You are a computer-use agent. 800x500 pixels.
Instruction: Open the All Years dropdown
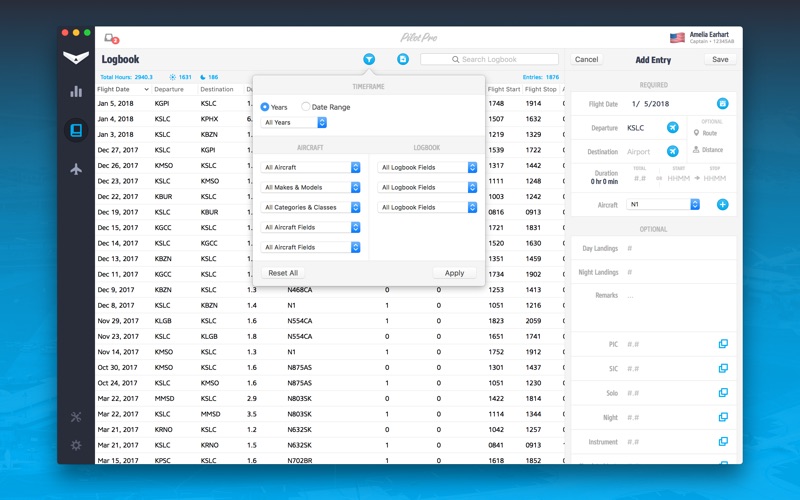(x=294, y=122)
